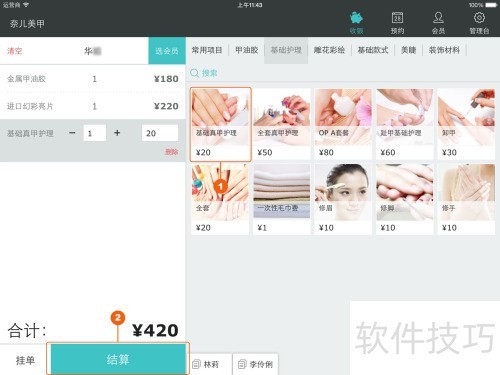Open the 预约 calendar icon

pyautogui.click(x=397, y=18)
